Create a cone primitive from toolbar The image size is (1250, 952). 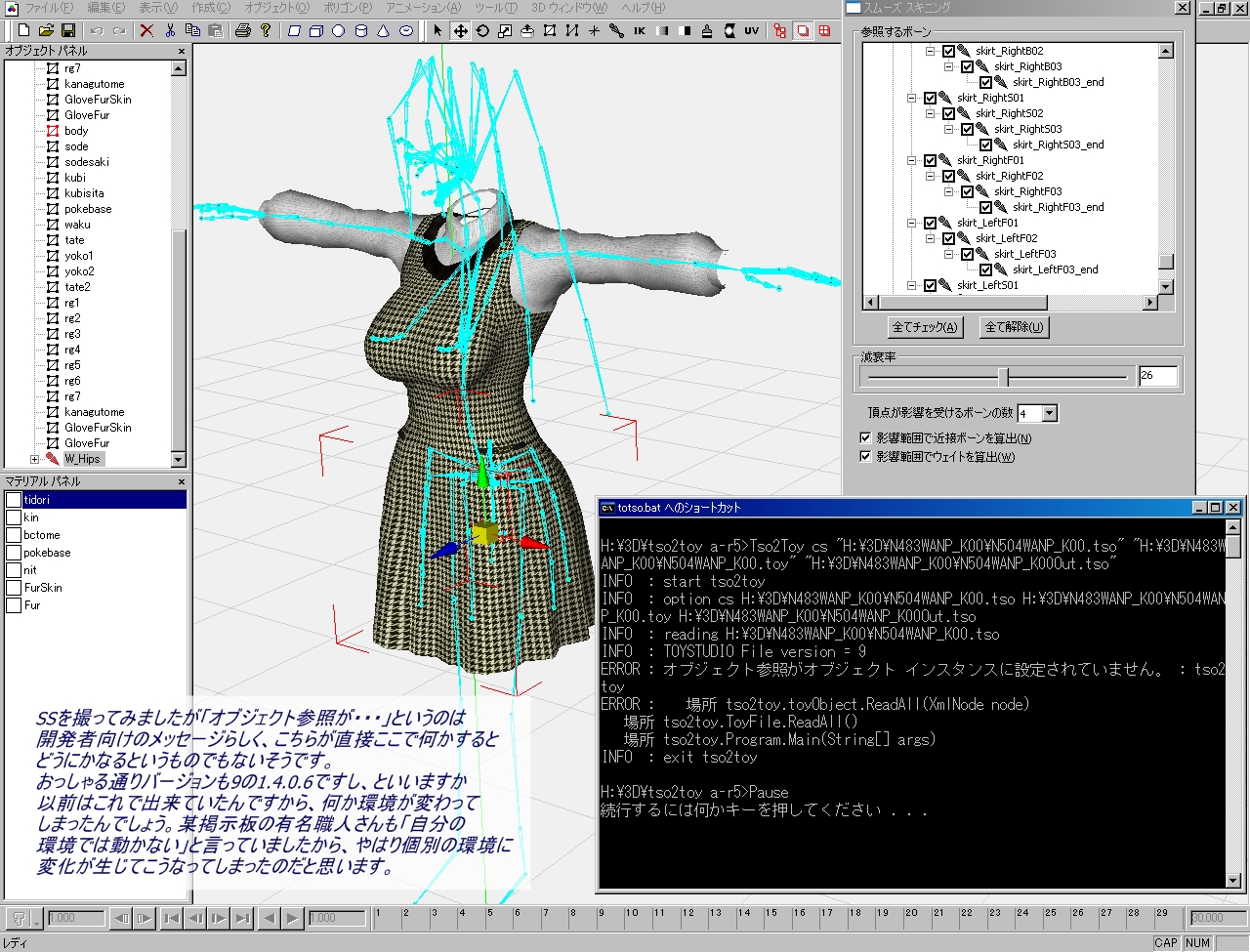384,30
